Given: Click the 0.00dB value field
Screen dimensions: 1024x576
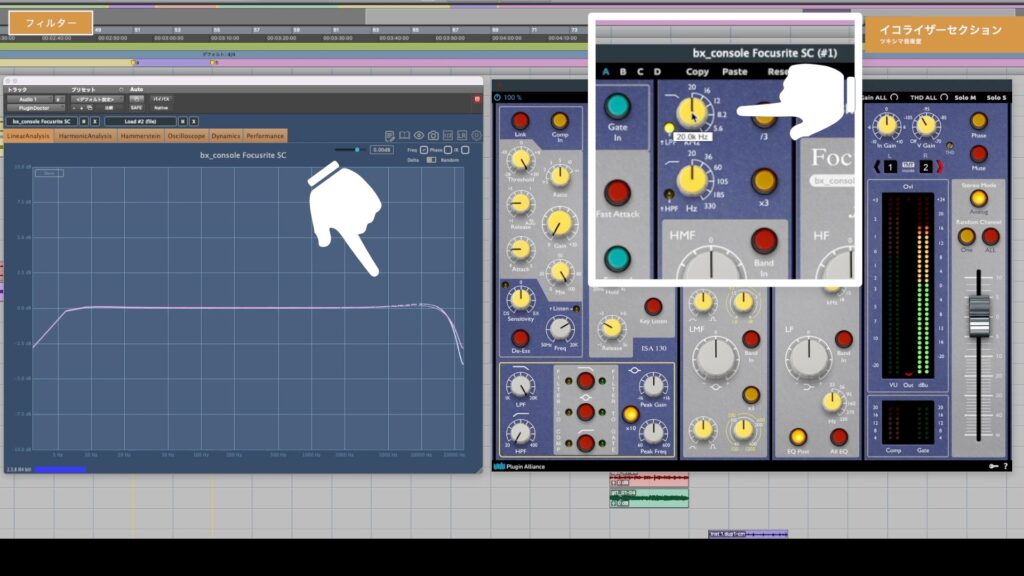Looking at the screenshot, I should 381,150.
